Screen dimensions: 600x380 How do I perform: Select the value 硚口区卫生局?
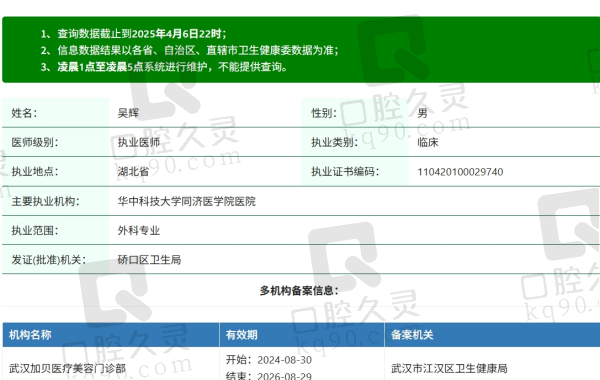click(x=149, y=260)
